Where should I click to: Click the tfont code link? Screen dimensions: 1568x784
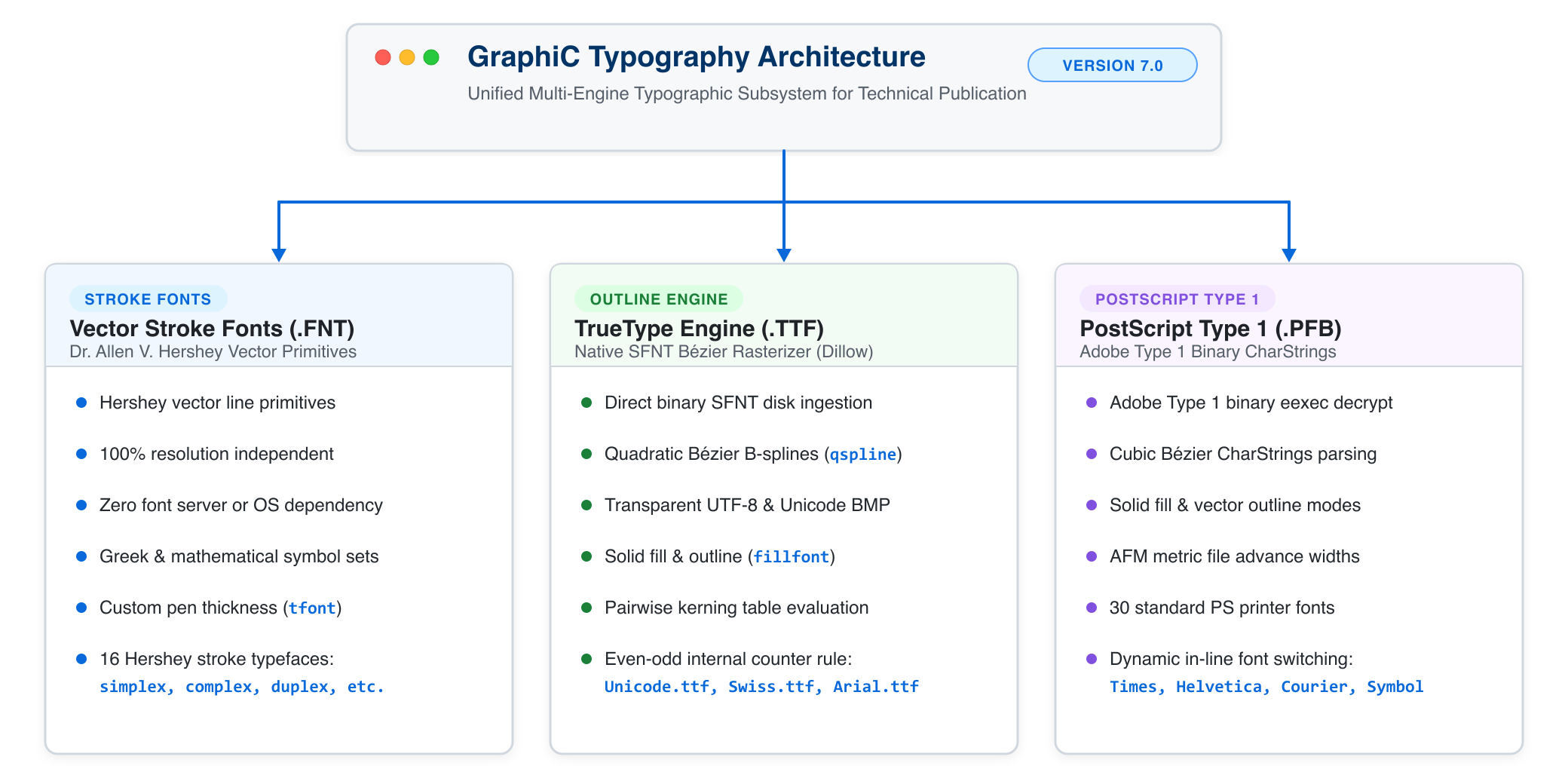click(312, 608)
